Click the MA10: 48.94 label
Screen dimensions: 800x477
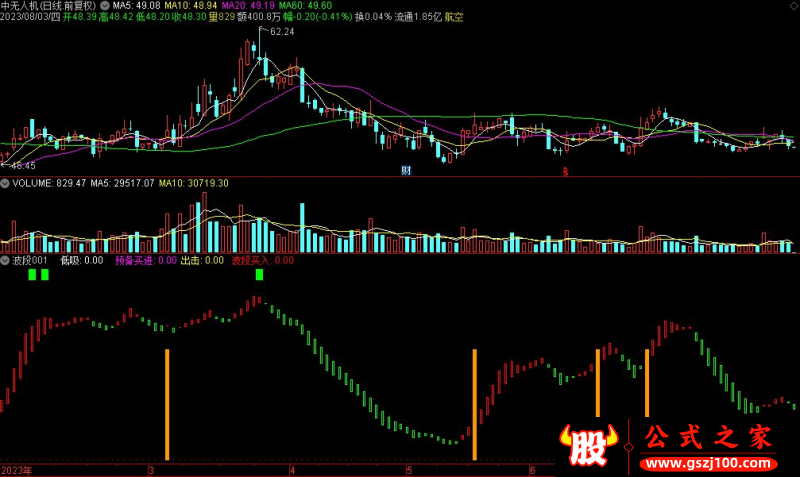pyautogui.click(x=191, y=6)
